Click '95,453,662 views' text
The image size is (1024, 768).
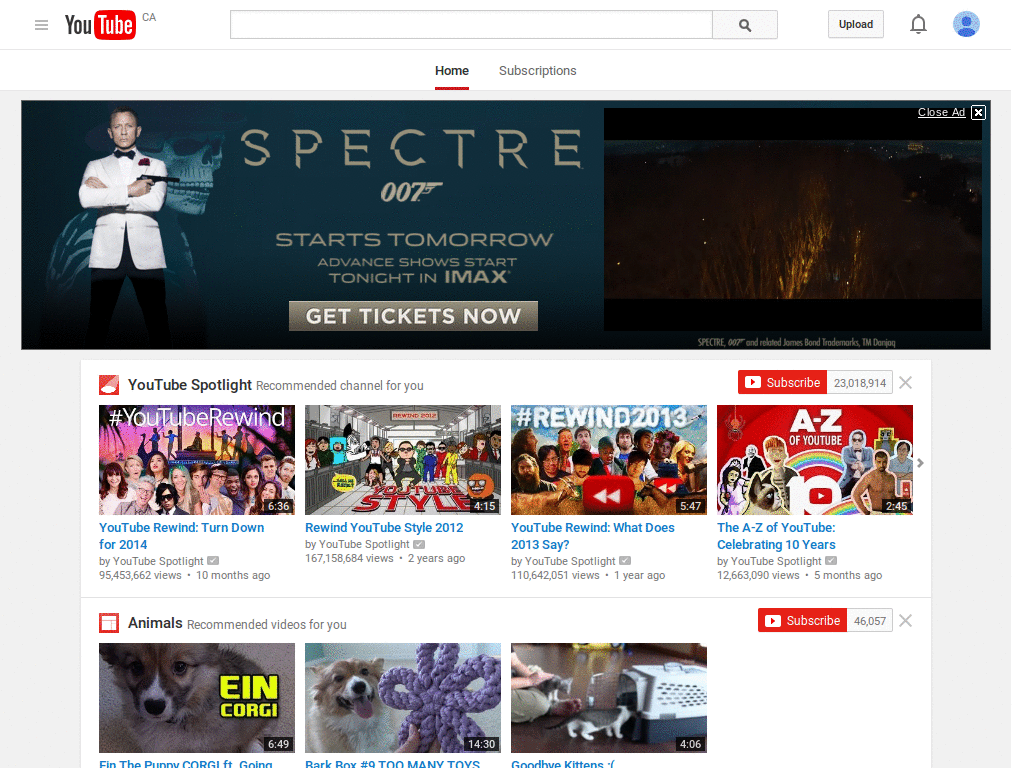[x=140, y=575]
